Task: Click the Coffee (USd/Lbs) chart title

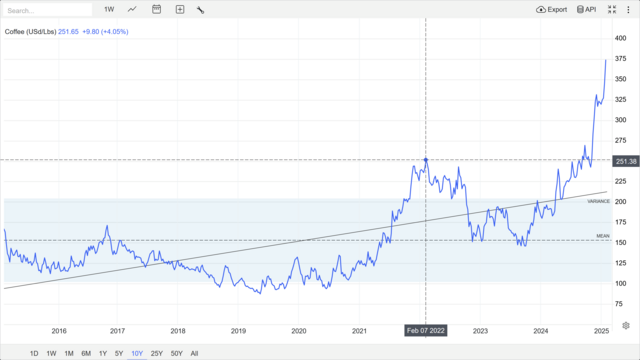Action: [30, 31]
